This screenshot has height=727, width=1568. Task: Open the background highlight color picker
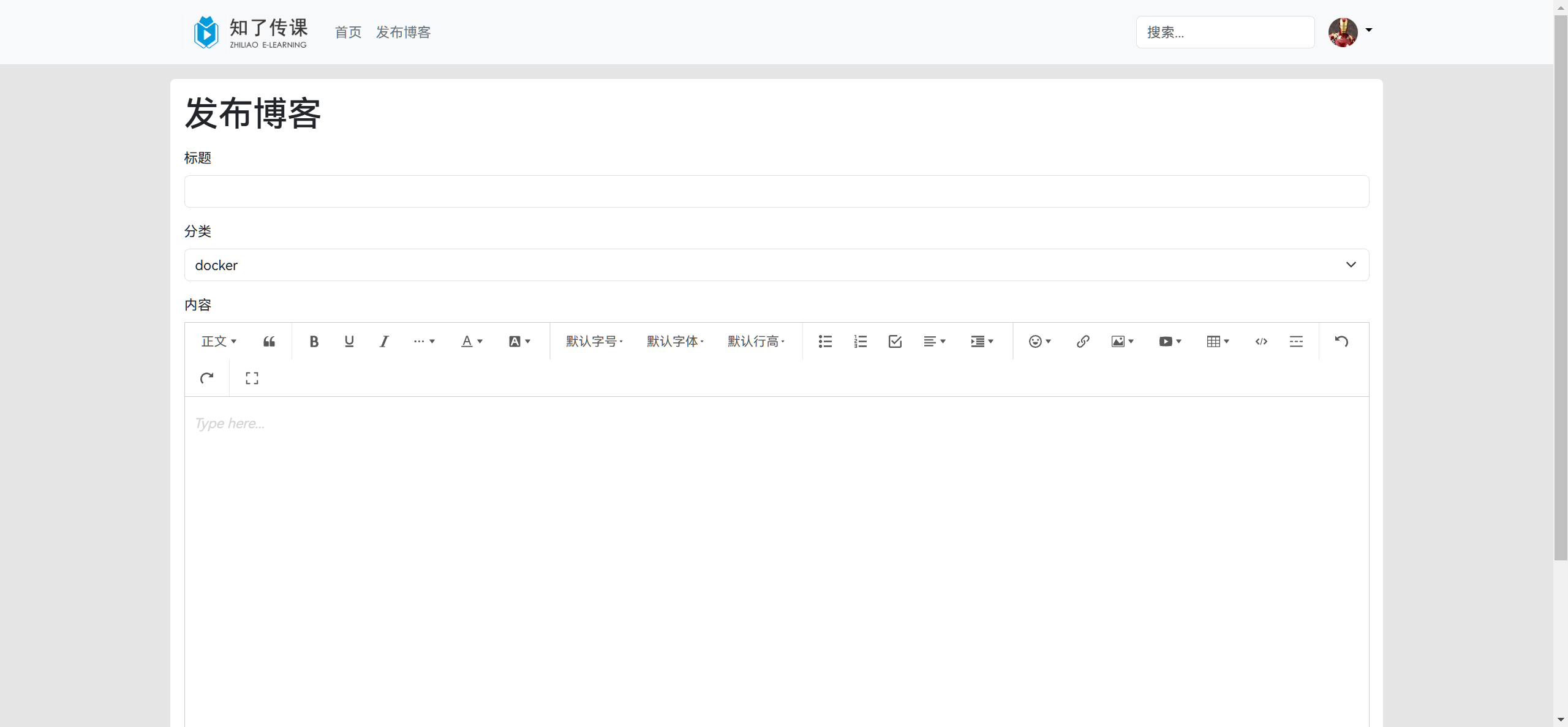(x=519, y=341)
